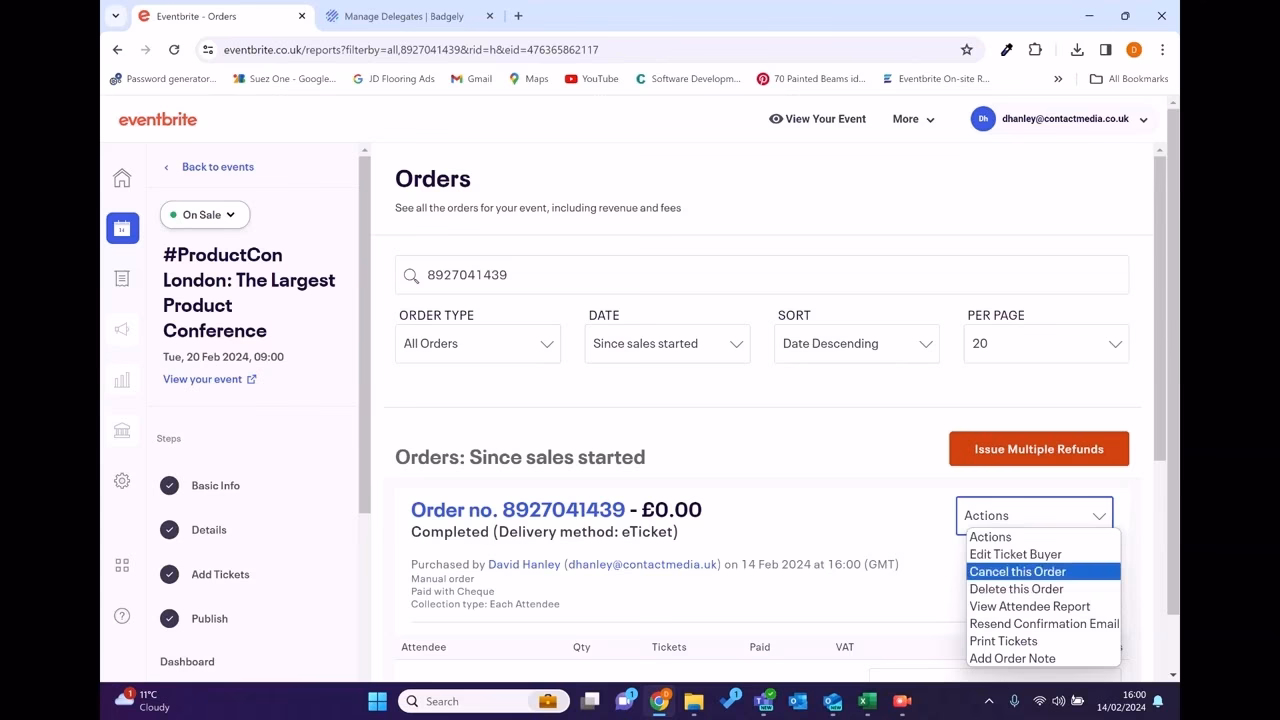Image resolution: width=1280 pixels, height=720 pixels.
Task: Open the Publish step
Action: pos(210,619)
